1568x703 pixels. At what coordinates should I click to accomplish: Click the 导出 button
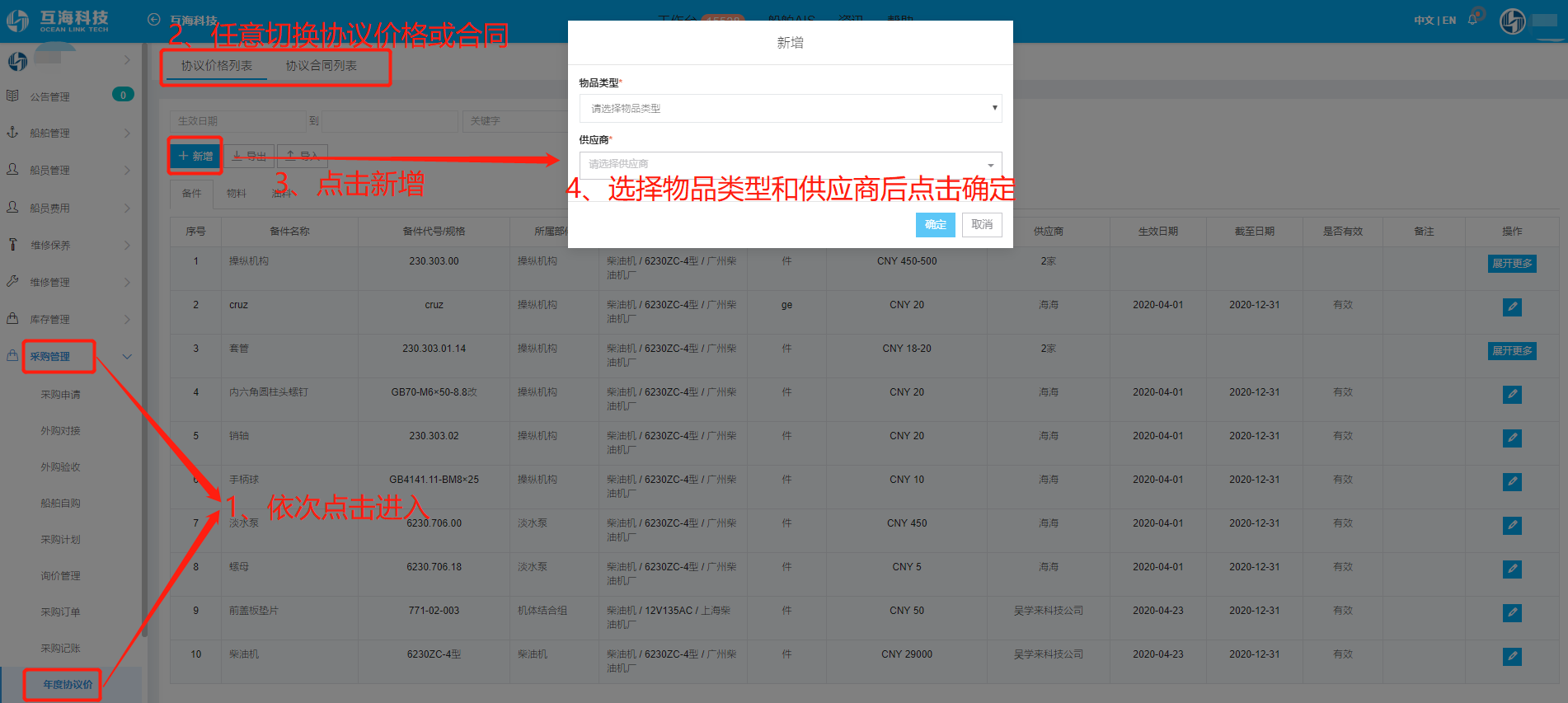point(250,156)
